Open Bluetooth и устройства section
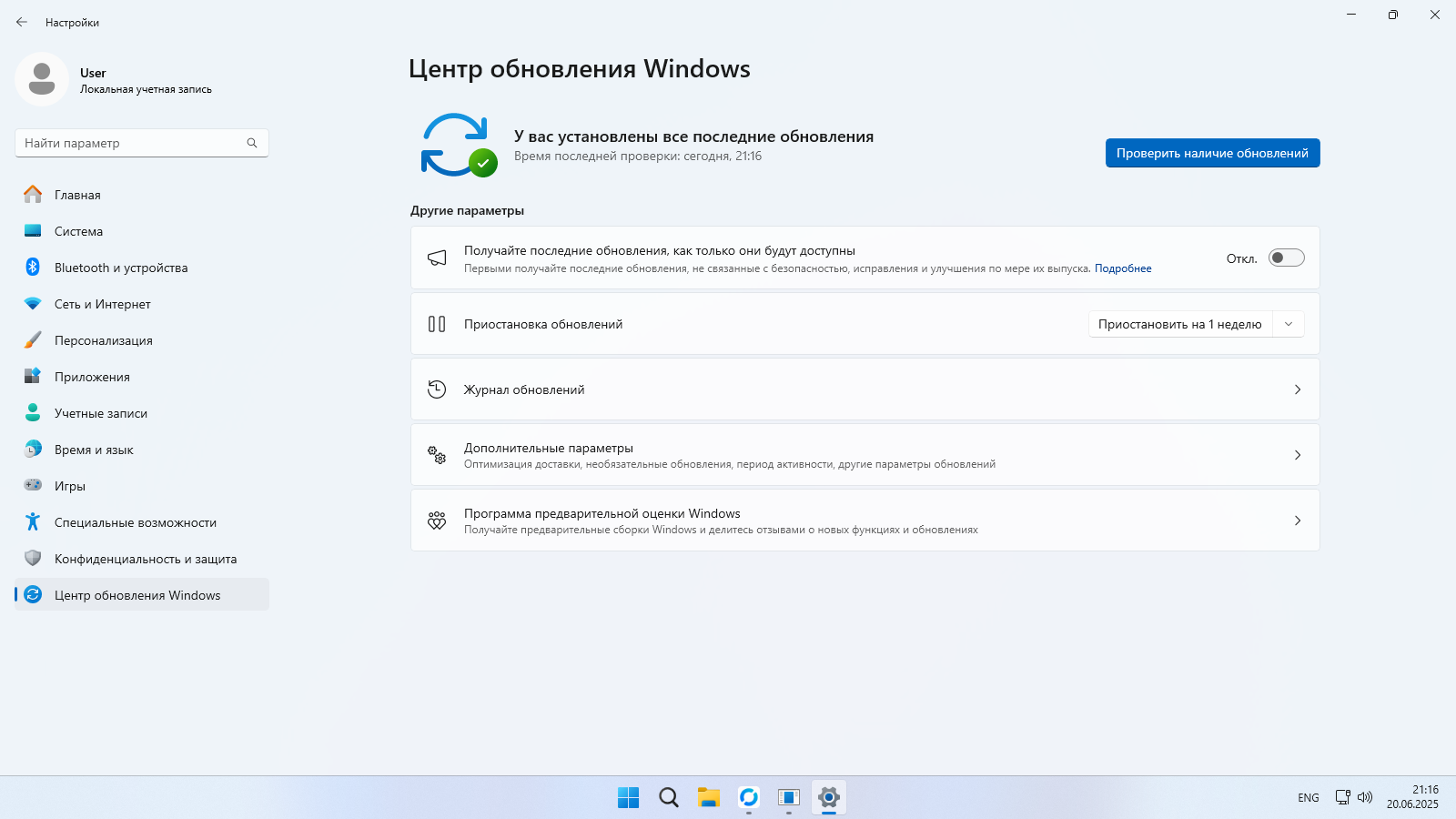Image resolution: width=1456 pixels, height=819 pixels. tap(142, 268)
